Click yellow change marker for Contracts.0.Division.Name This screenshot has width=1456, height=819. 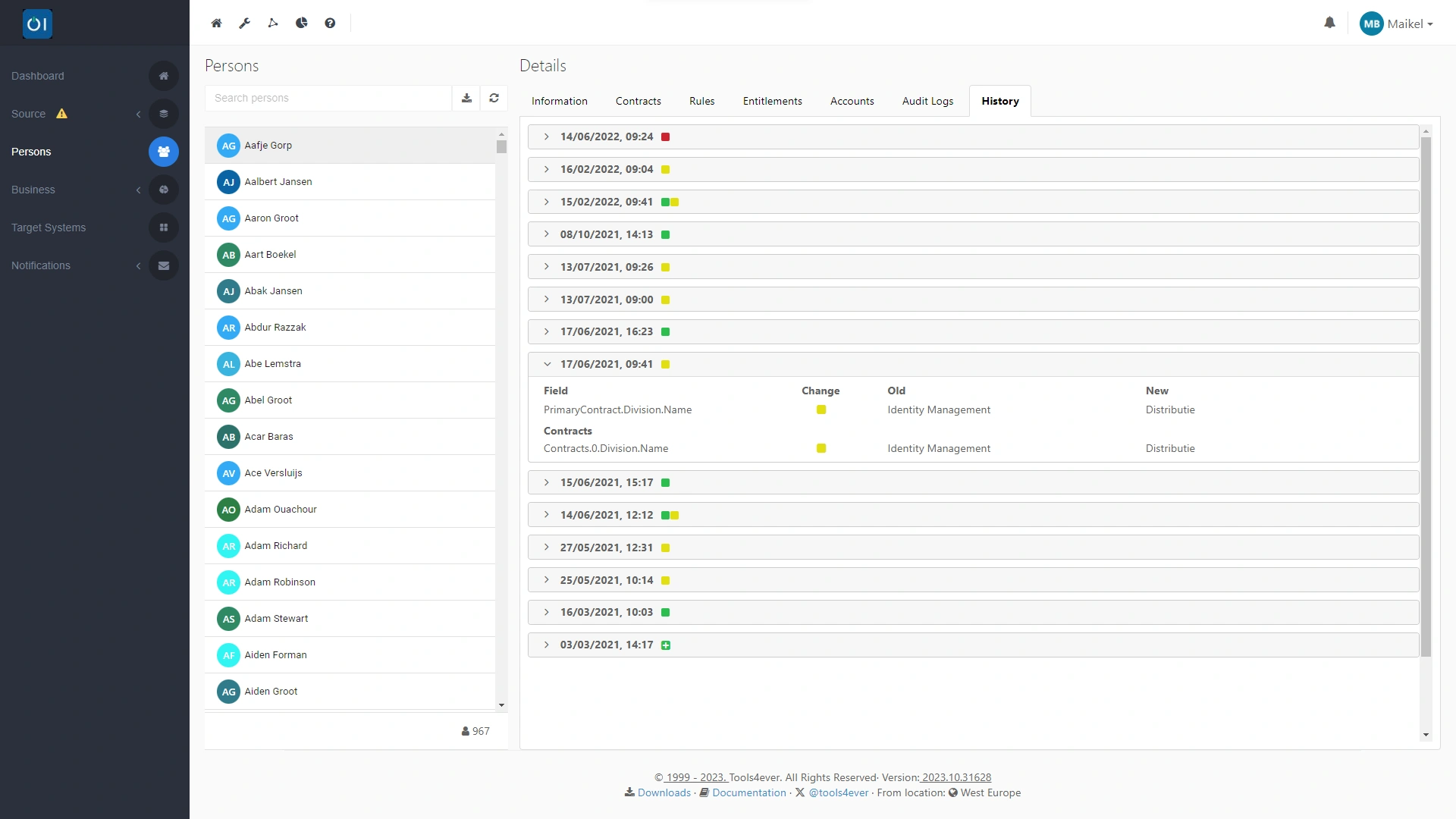tap(821, 448)
